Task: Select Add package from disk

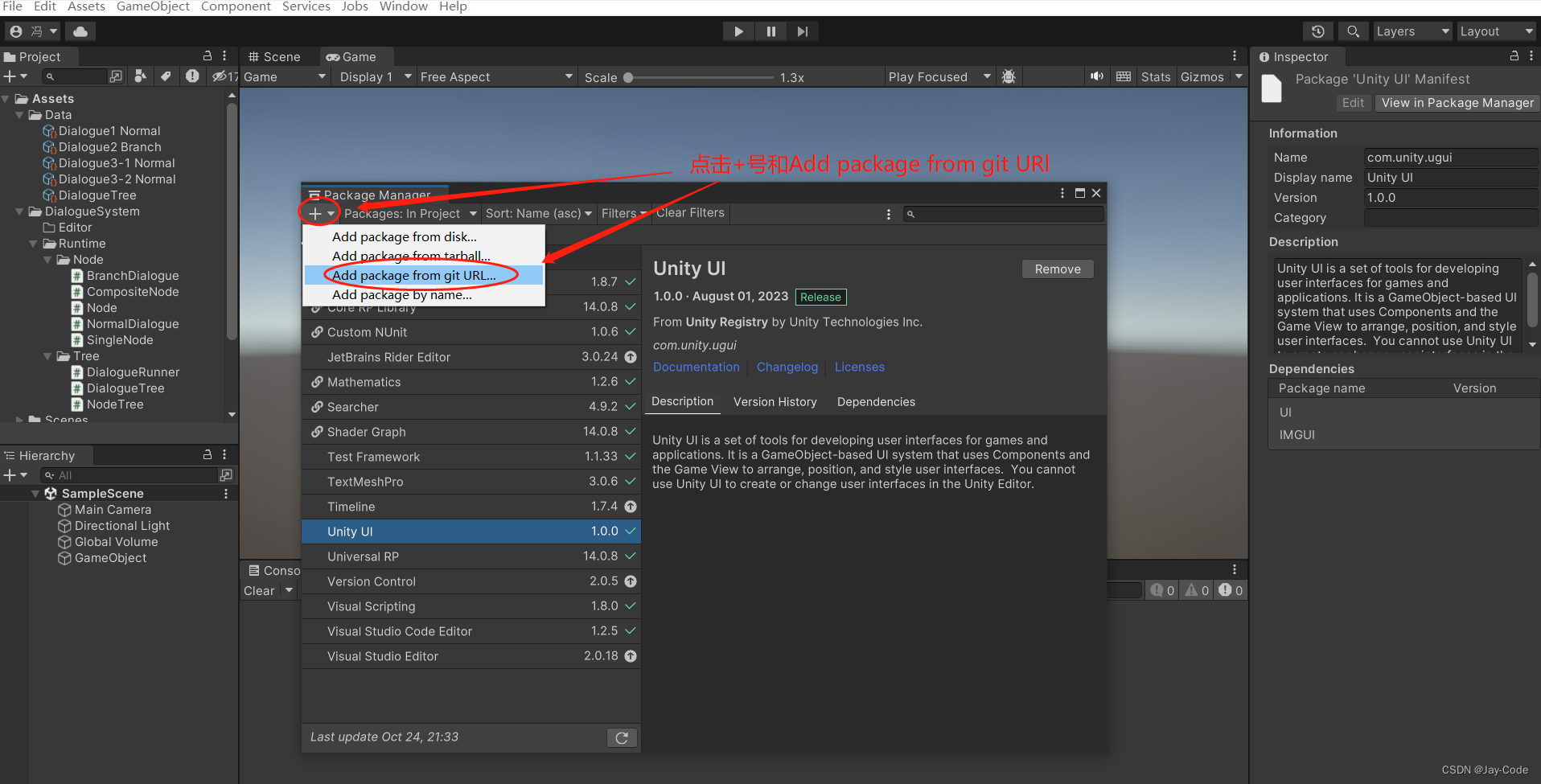Action: pyautogui.click(x=424, y=236)
